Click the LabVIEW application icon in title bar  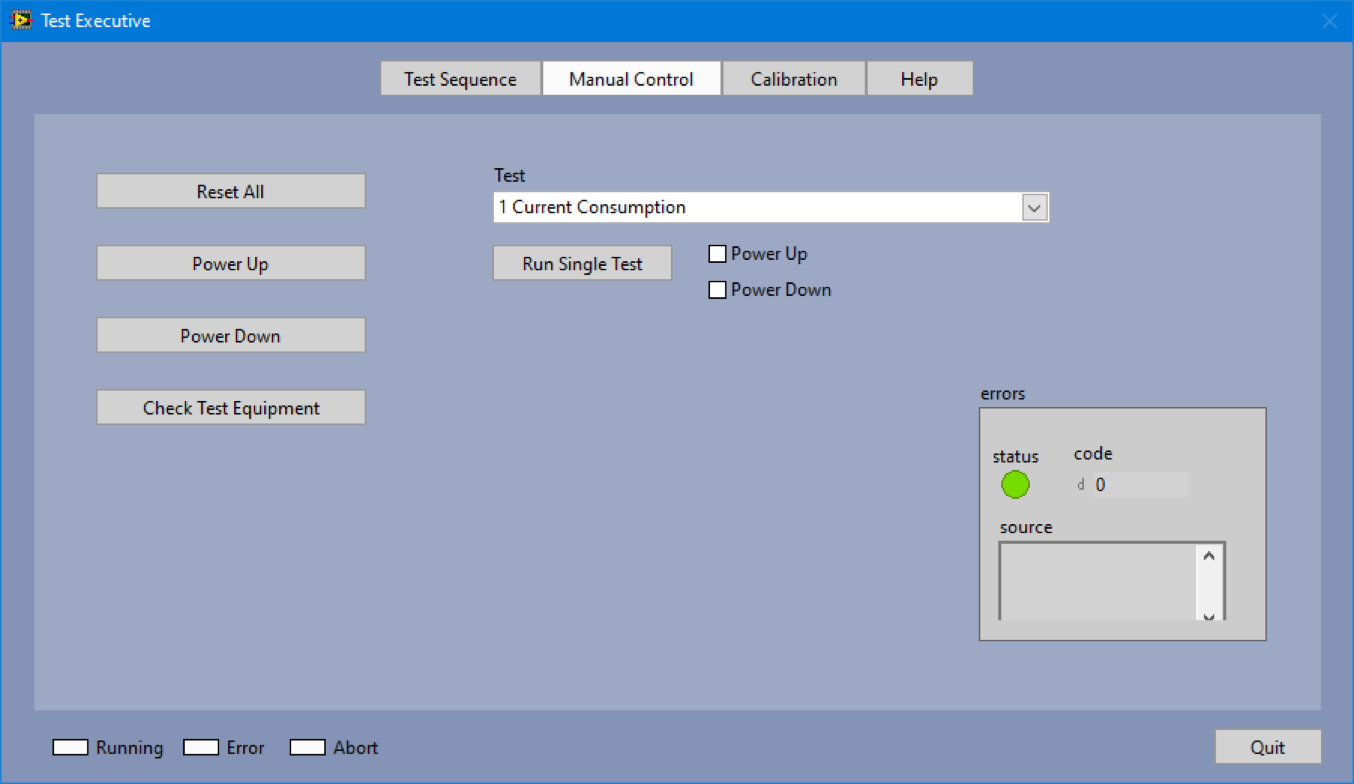pyautogui.click(x=20, y=20)
